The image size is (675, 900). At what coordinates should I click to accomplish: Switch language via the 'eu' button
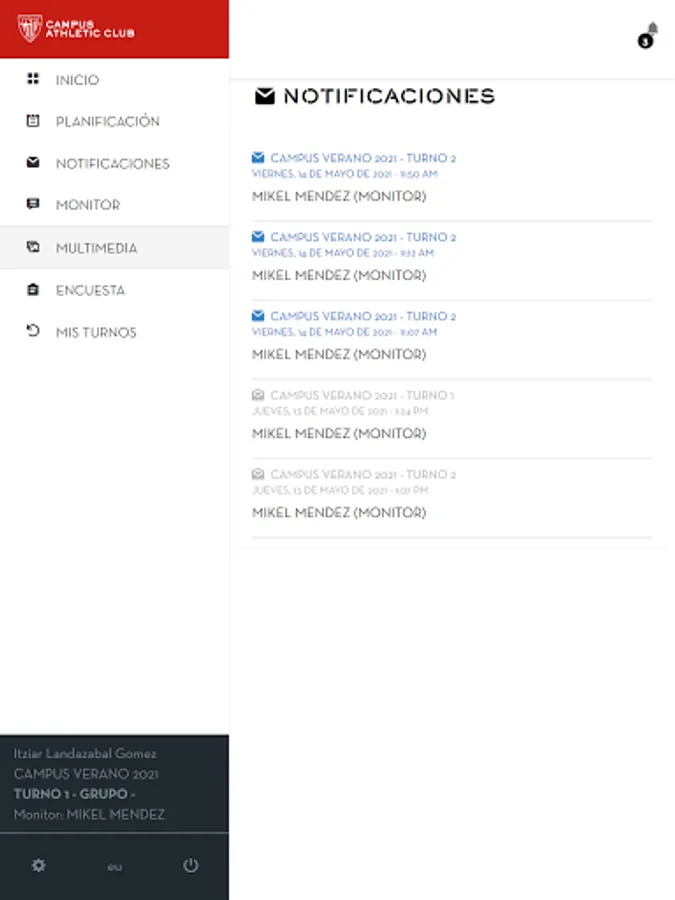point(114,867)
